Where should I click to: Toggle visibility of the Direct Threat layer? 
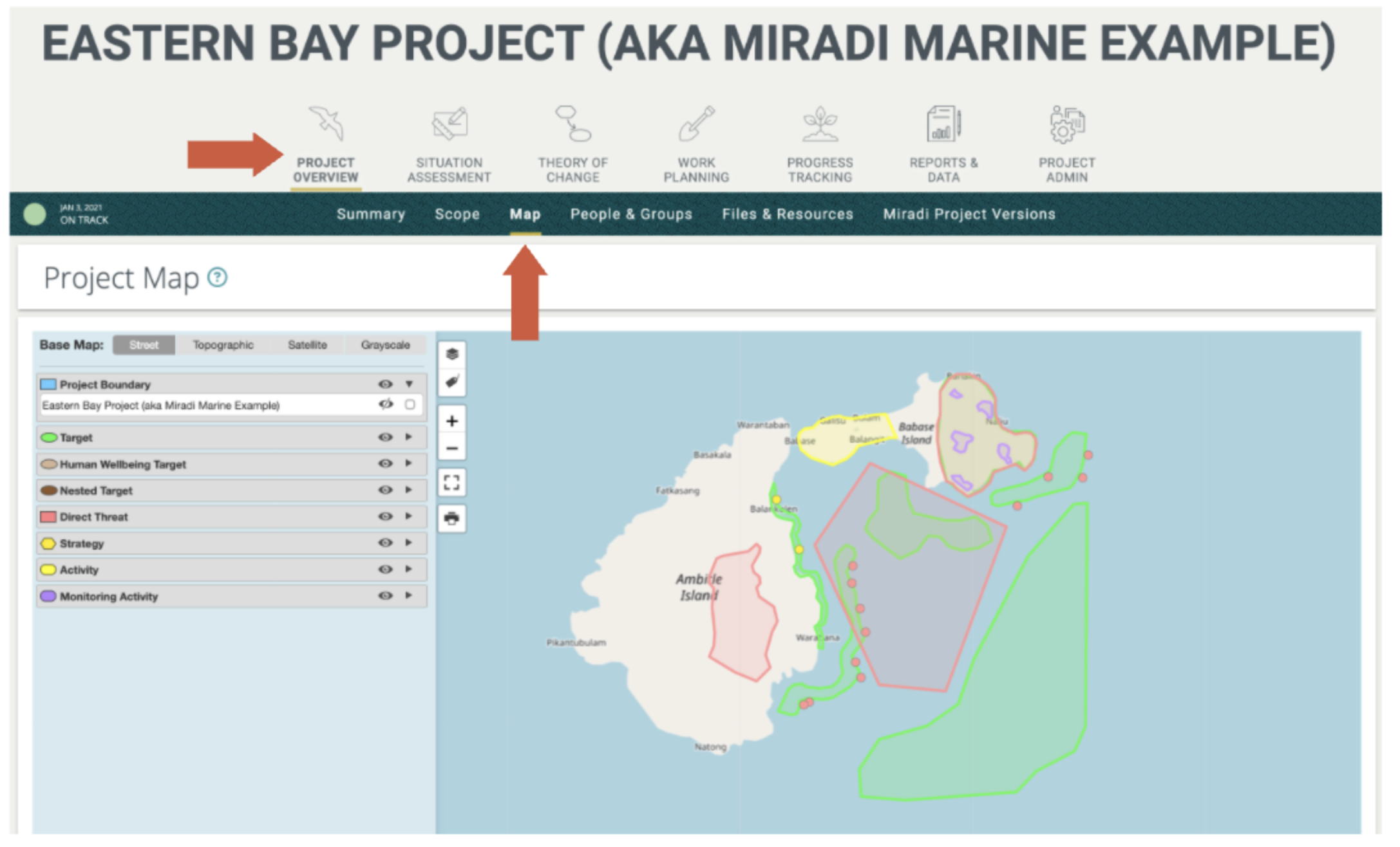click(x=385, y=516)
